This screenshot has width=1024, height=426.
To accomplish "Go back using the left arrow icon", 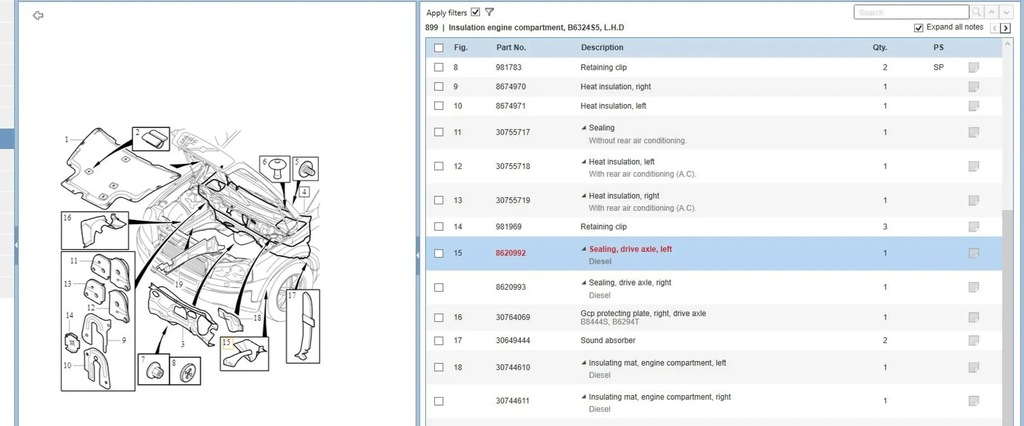I will [38, 16].
